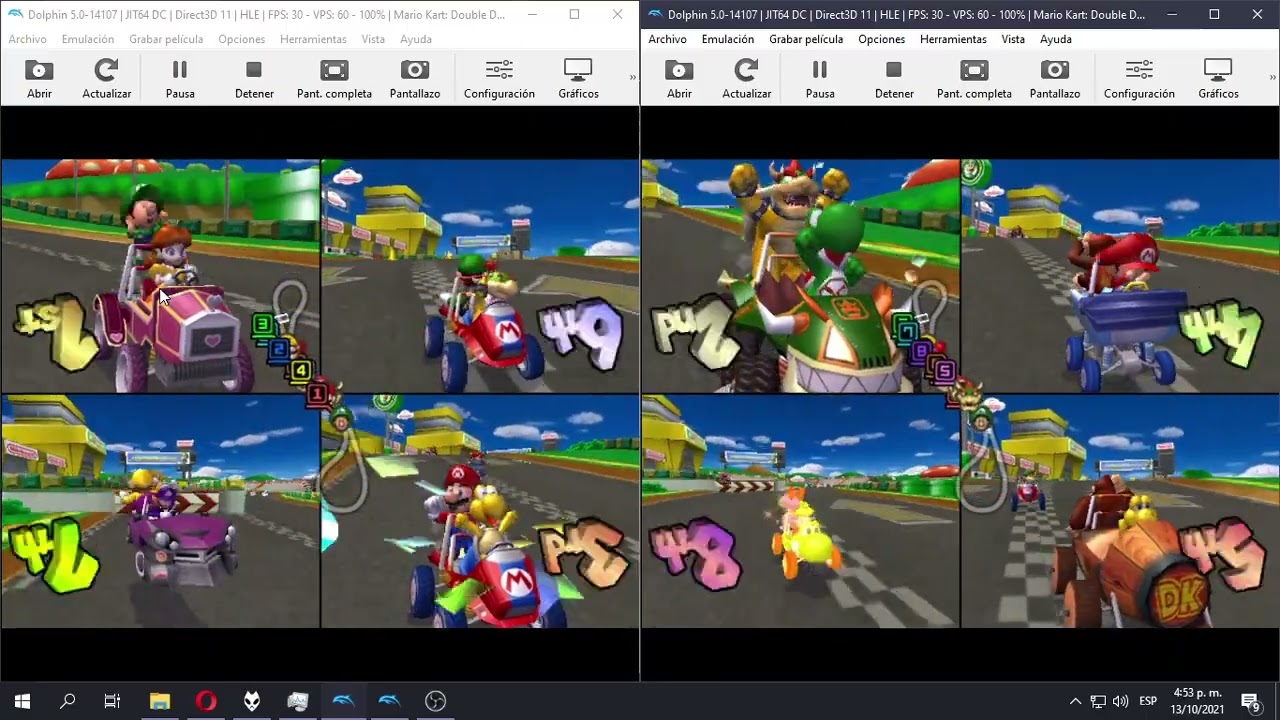Toggle Pant. completa in right Dolphin window
The height and width of the screenshot is (720, 1280).
coord(974,79)
